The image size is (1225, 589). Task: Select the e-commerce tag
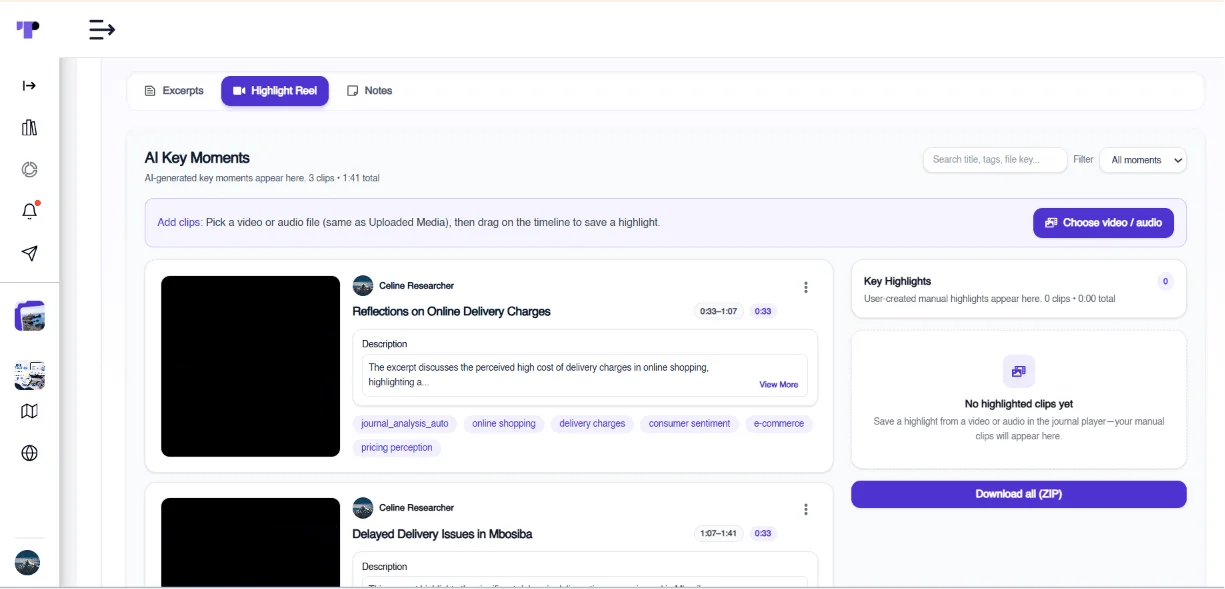(779, 424)
